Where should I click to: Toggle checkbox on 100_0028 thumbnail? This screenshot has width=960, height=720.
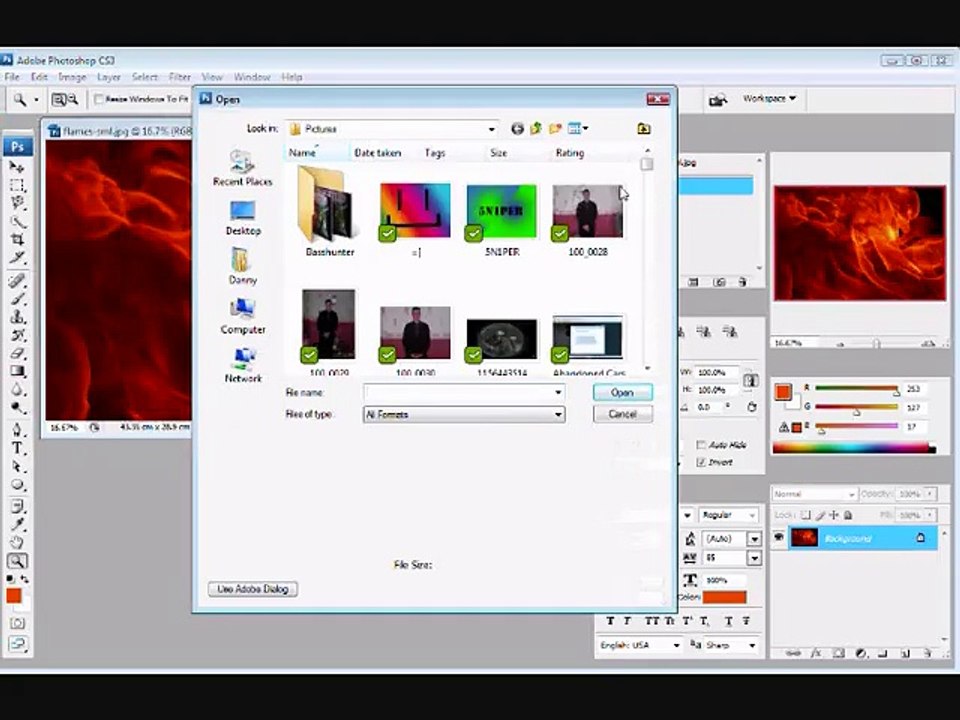pos(560,233)
